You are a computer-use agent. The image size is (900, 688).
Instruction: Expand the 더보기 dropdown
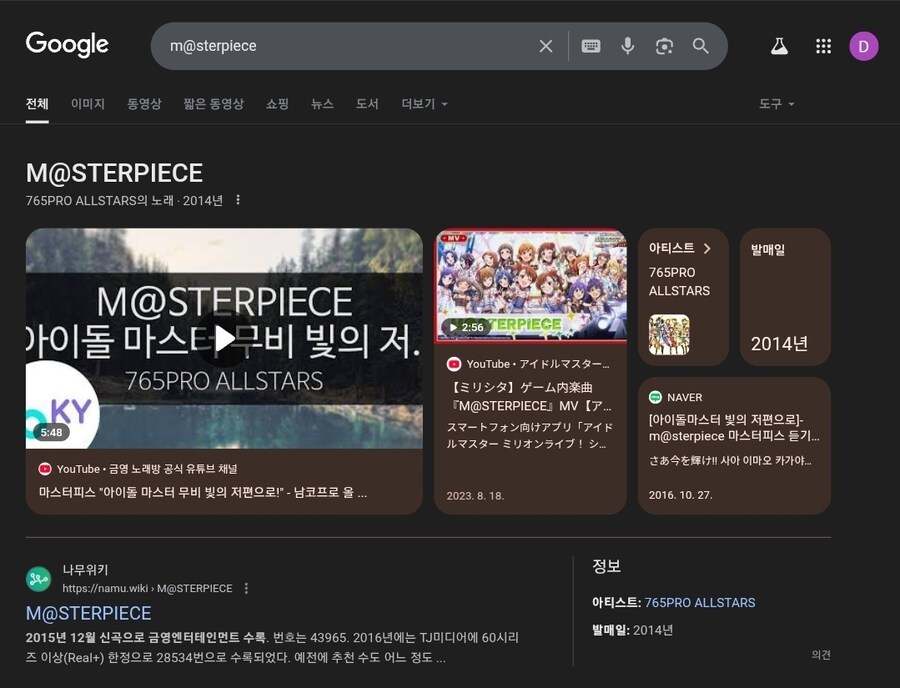[424, 104]
